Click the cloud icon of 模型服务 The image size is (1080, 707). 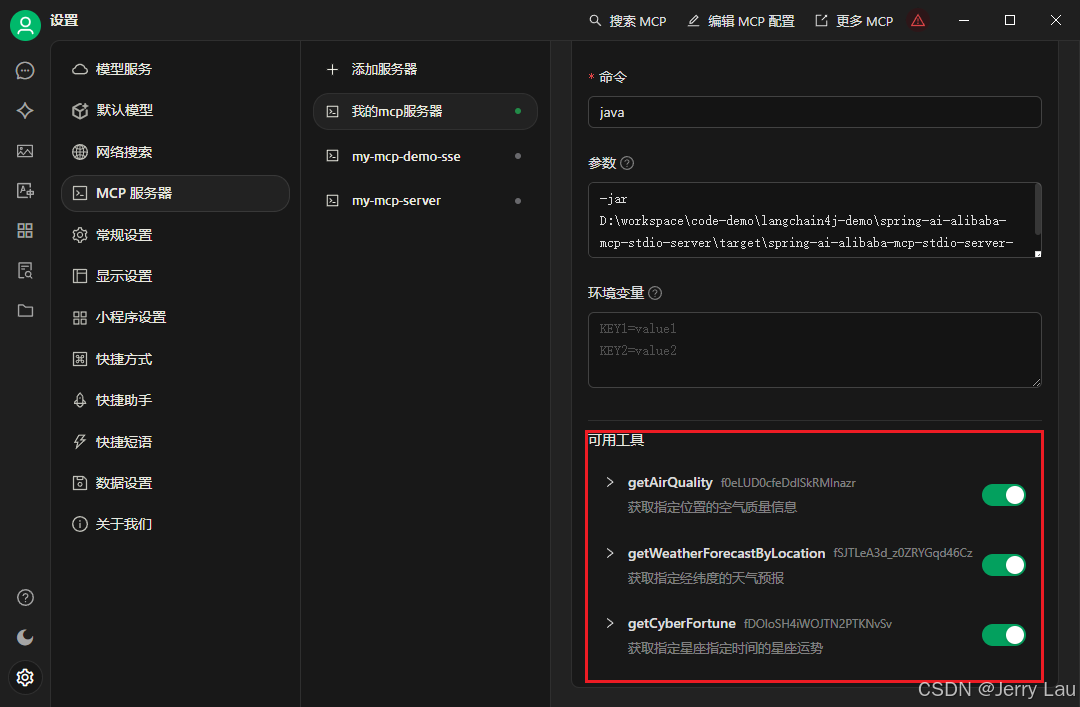point(80,69)
